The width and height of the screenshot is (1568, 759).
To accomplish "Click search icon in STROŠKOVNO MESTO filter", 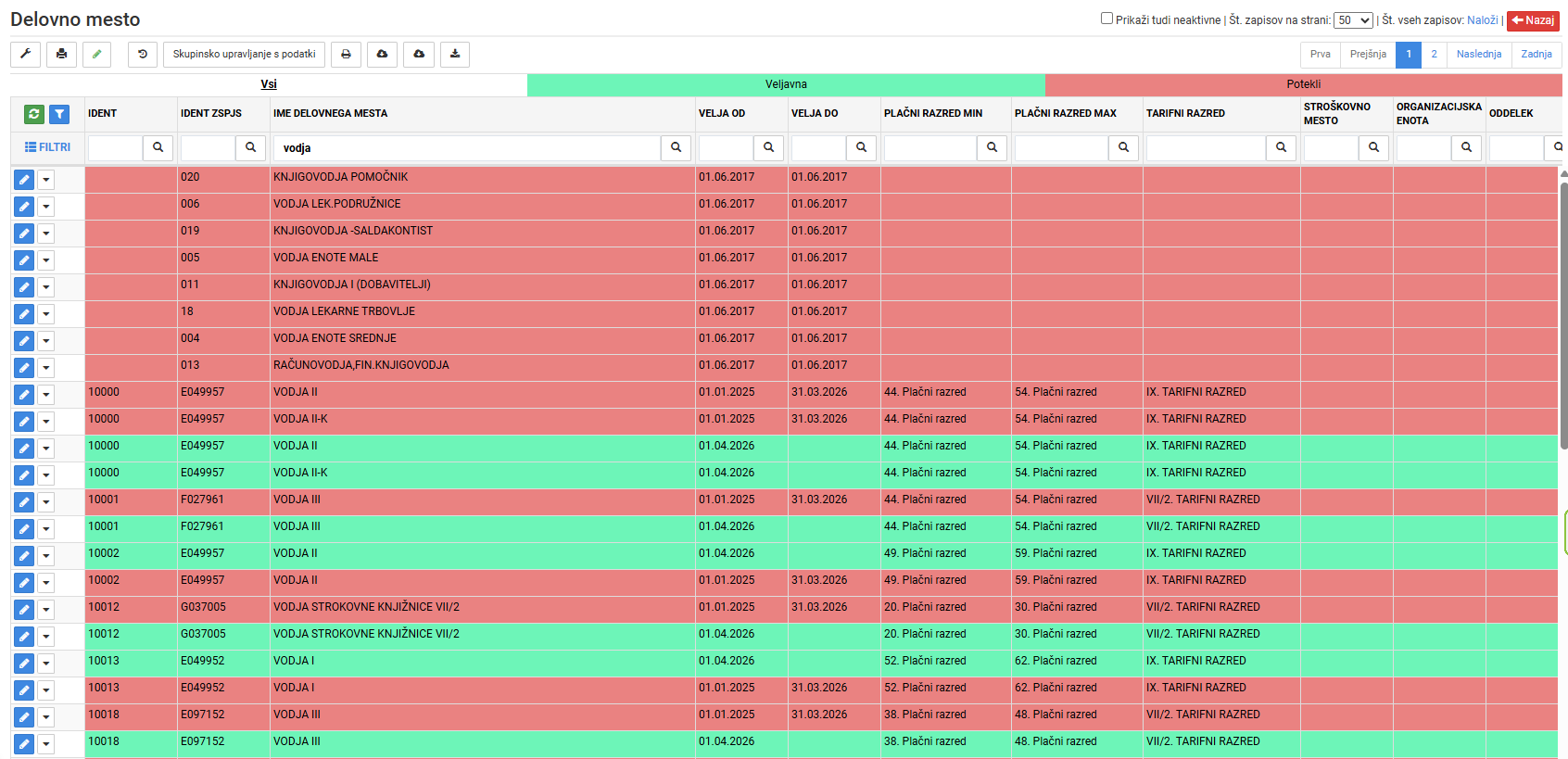I will point(1373,147).
